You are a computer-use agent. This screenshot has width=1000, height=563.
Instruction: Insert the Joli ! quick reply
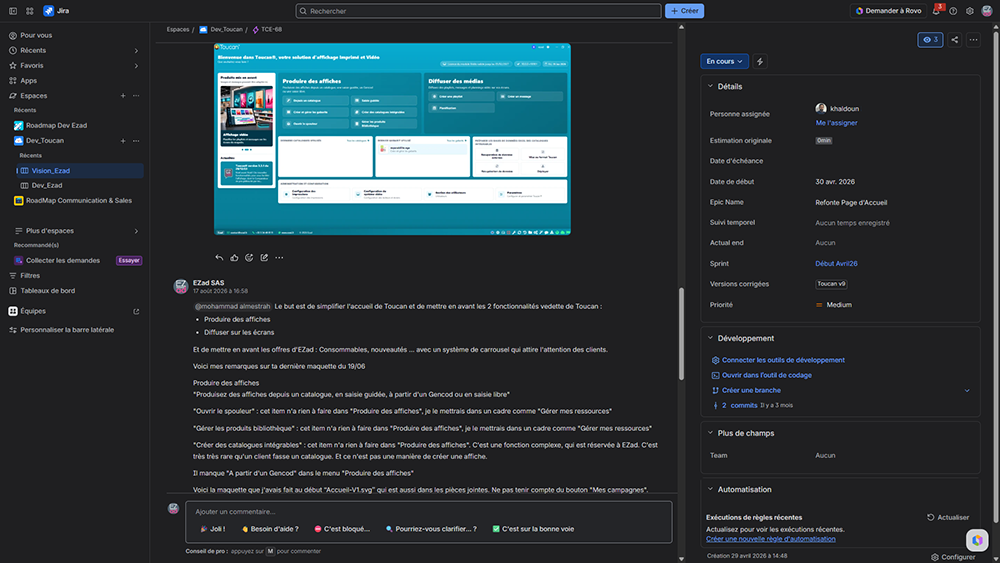click(x=213, y=529)
